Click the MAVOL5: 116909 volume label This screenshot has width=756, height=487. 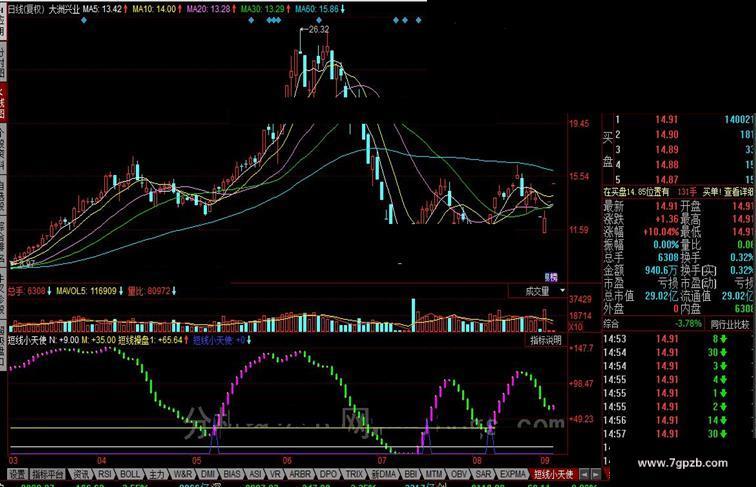86,291
